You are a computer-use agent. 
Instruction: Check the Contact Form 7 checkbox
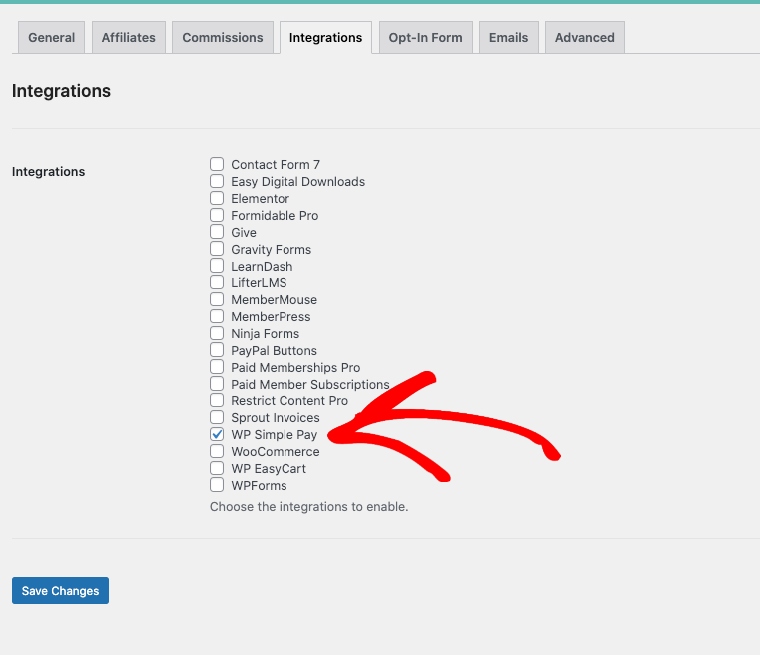coord(217,165)
